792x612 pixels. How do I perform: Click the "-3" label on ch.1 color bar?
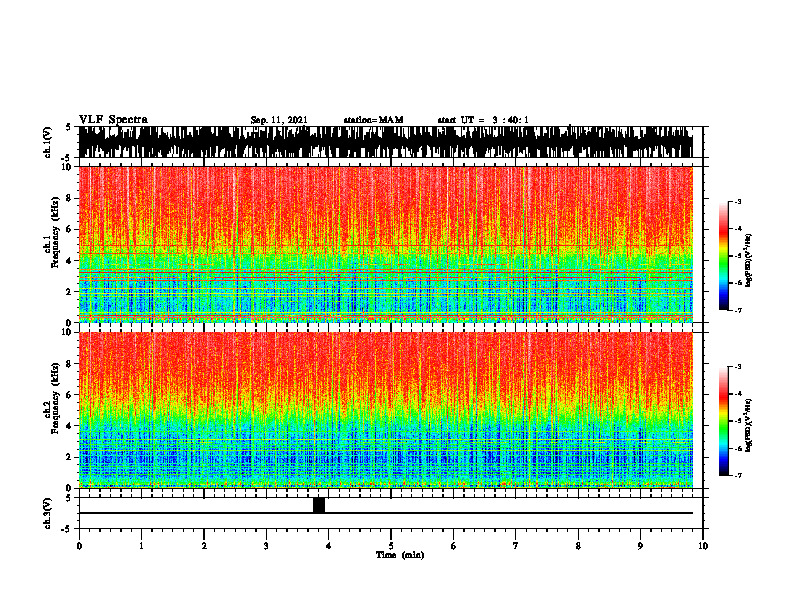point(737,201)
